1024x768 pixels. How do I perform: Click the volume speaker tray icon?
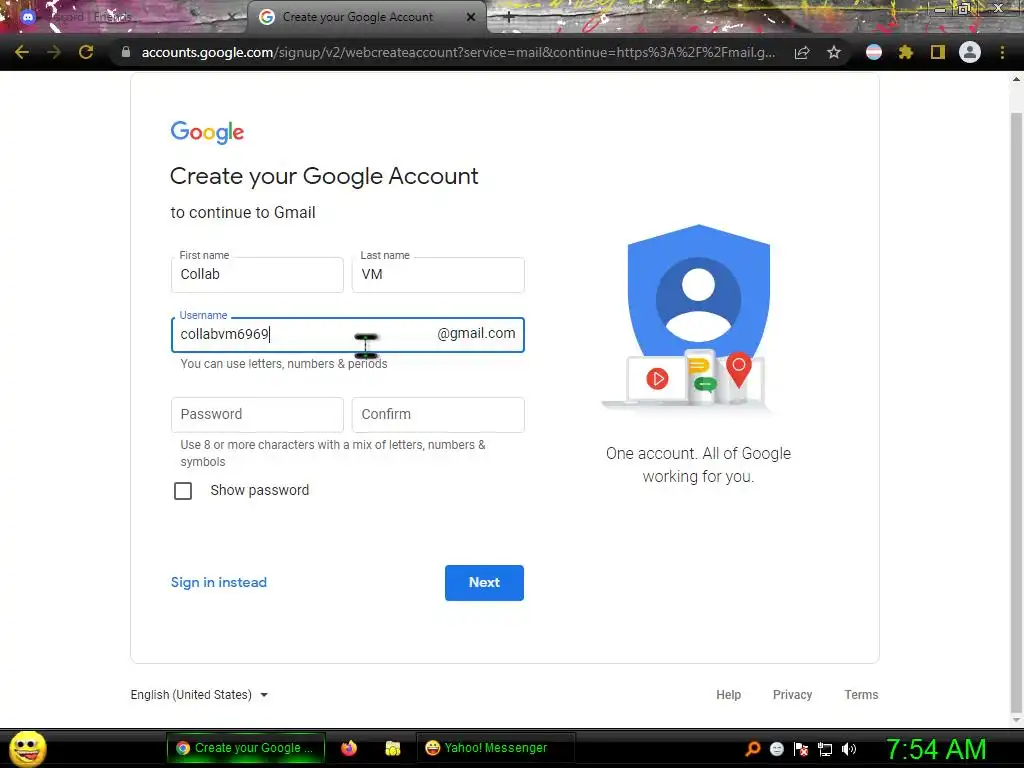pyautogui.click(x=849, y=749)
